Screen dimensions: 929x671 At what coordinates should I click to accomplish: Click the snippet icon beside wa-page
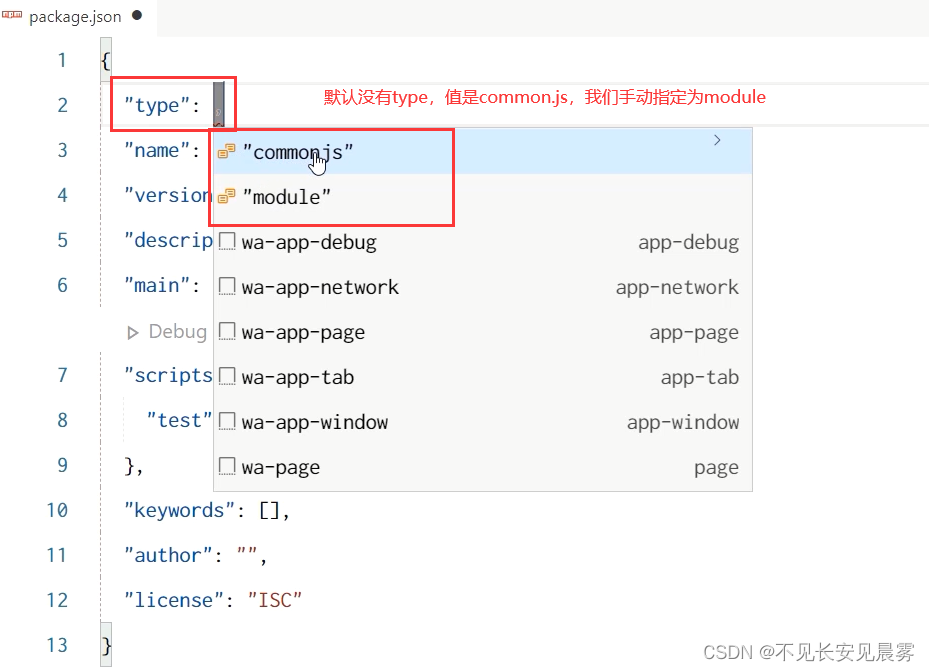tap(227, 467)
